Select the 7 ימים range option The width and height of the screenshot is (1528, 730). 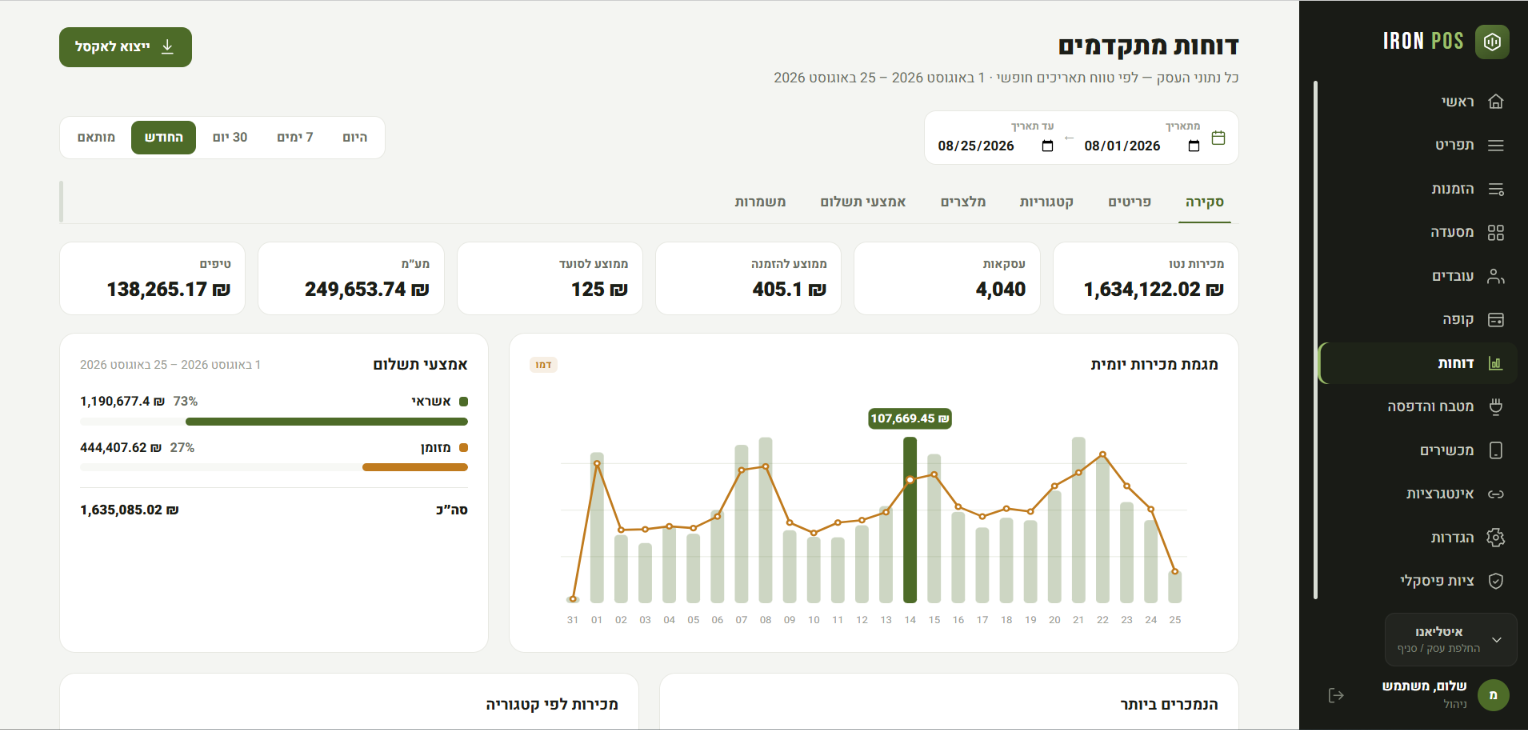tap(295, 137)
